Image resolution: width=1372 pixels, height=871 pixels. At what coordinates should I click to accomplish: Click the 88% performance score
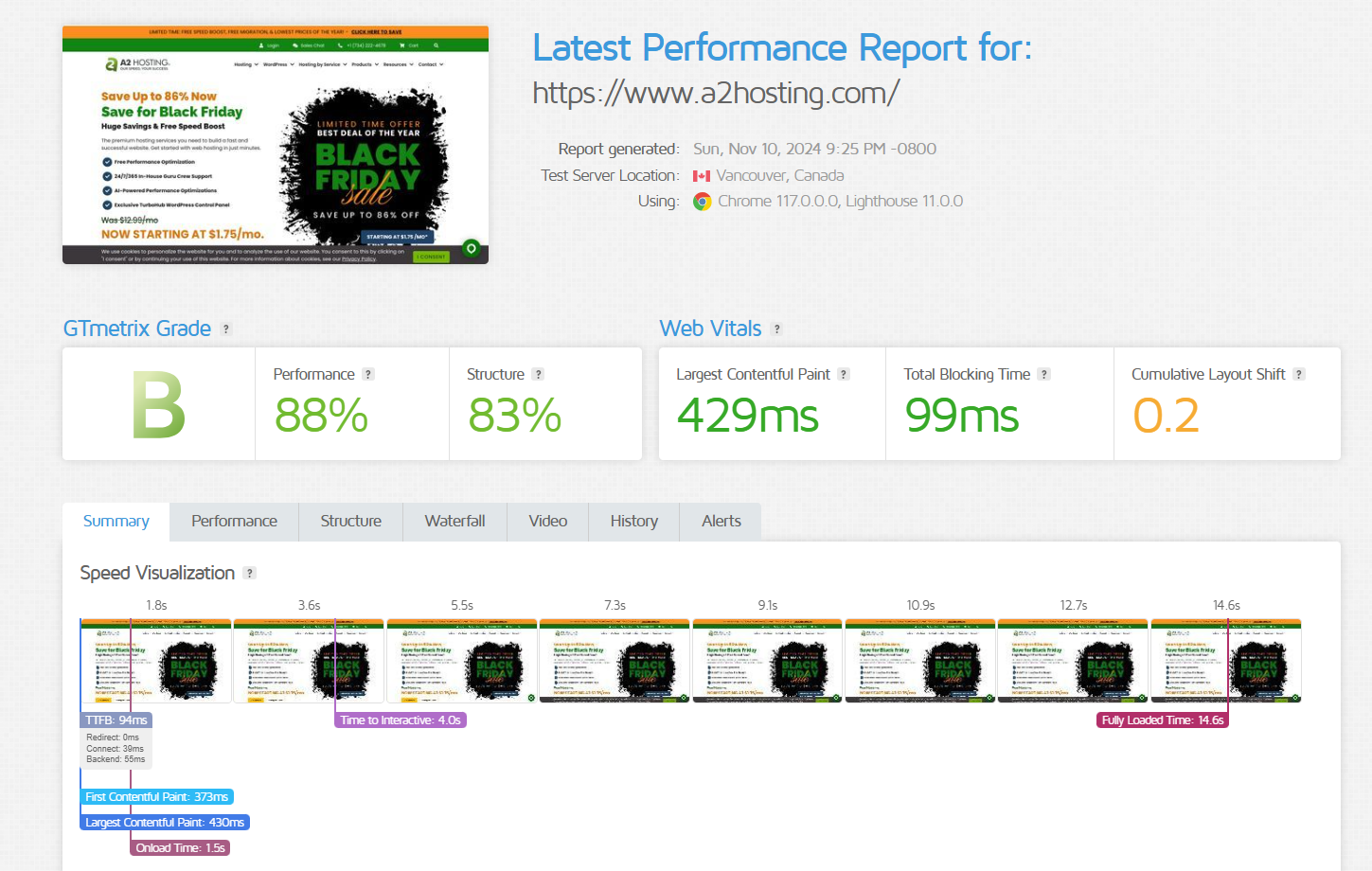tap(321, 416)
